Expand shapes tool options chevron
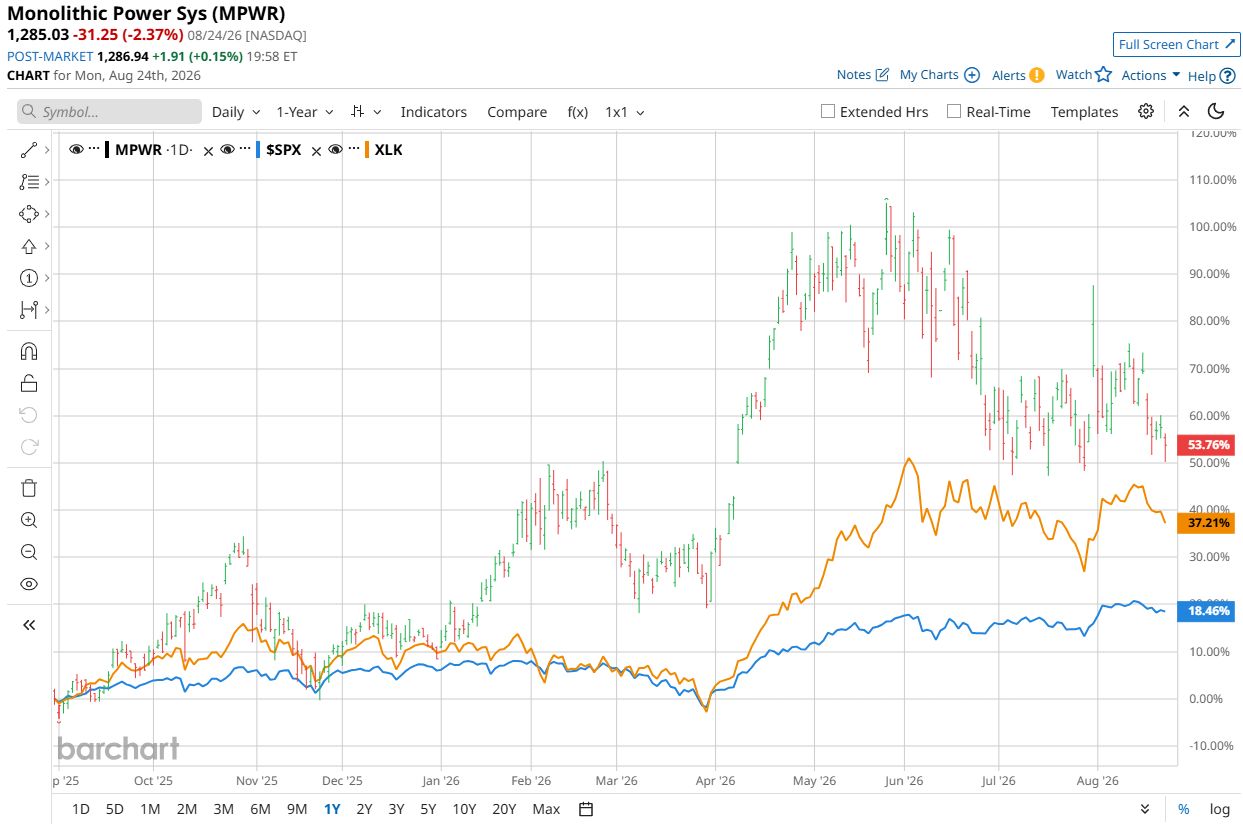The height and width of the screenshot is (832, 1243). tap(47, 214)
